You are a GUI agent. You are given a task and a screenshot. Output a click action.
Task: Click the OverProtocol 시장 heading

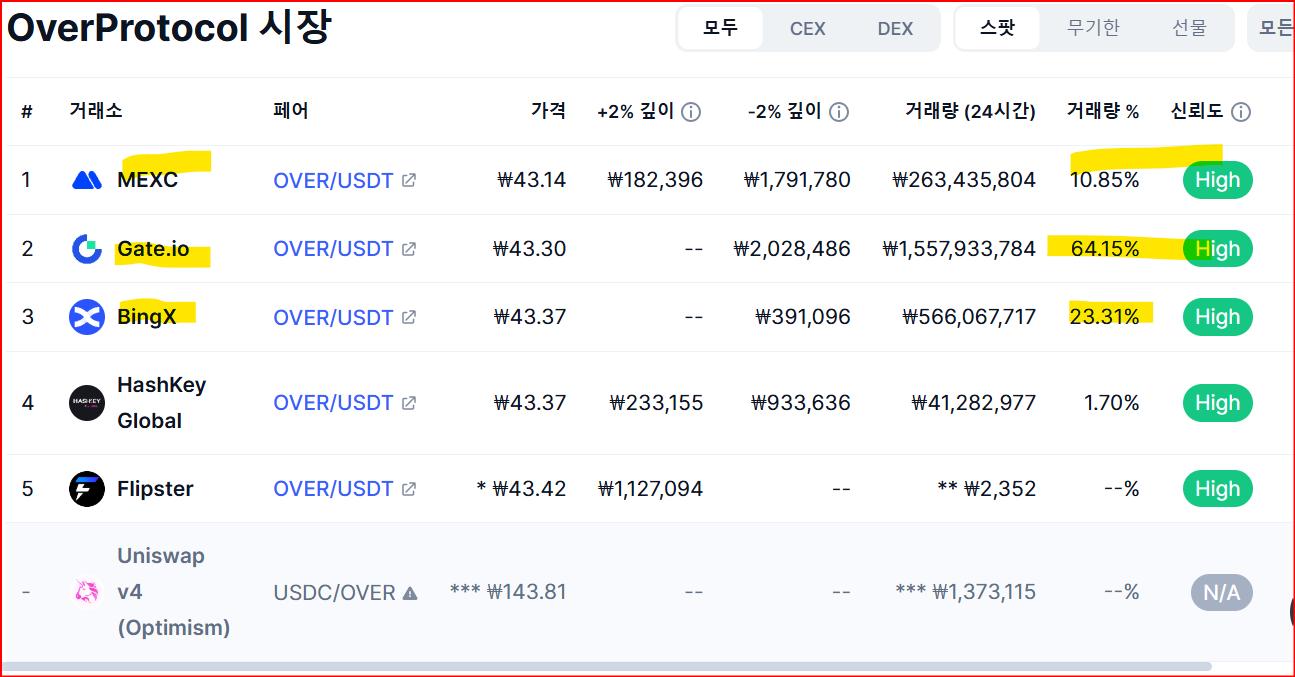tap(168, 27)
